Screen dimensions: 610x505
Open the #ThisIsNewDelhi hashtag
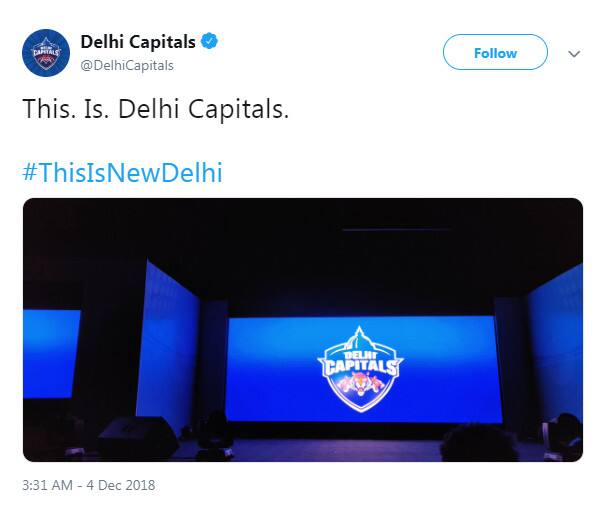click(x=123, y=172)
